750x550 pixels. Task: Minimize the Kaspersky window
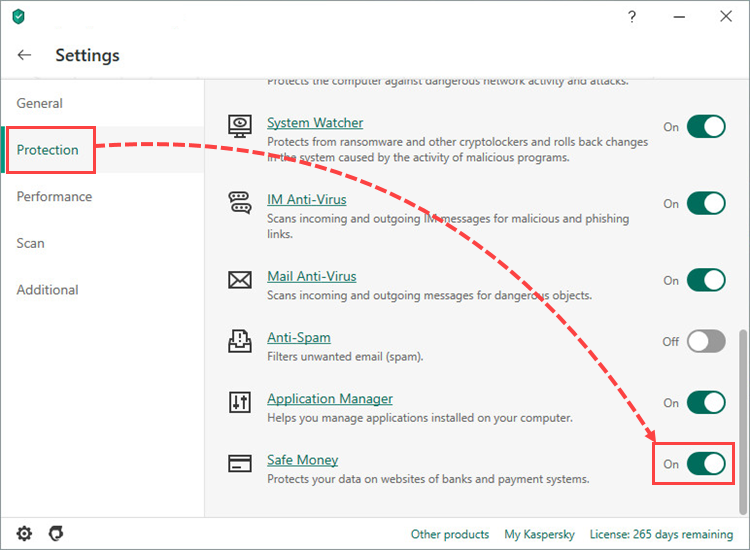pyautogui.click(x=679, y=17)
